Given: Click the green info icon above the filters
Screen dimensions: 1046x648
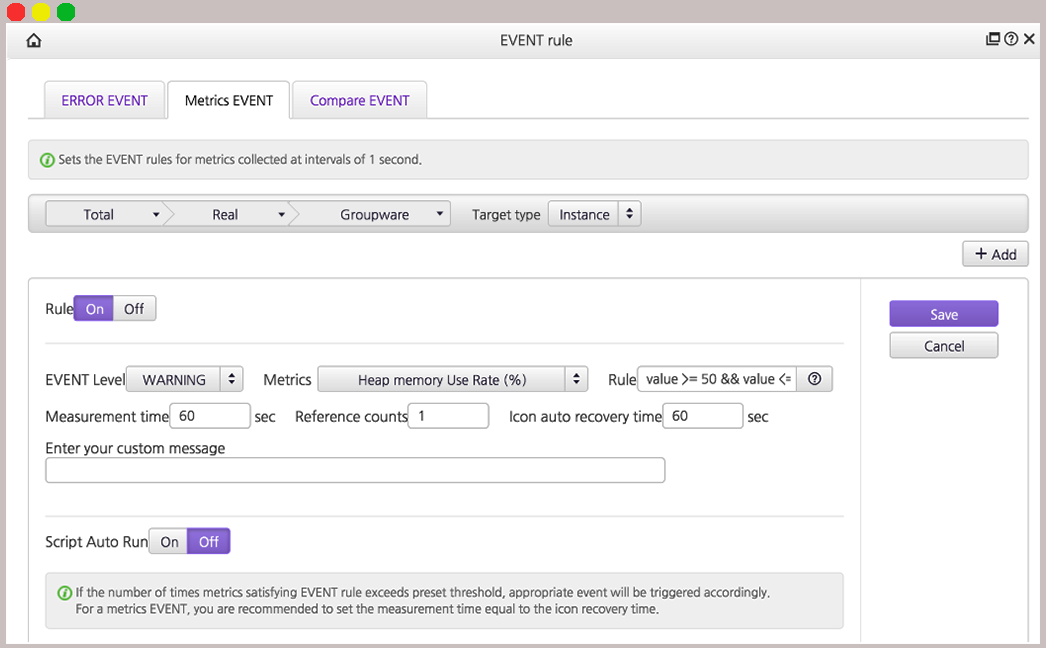Looking at the screenshot, I should point(47,160).
